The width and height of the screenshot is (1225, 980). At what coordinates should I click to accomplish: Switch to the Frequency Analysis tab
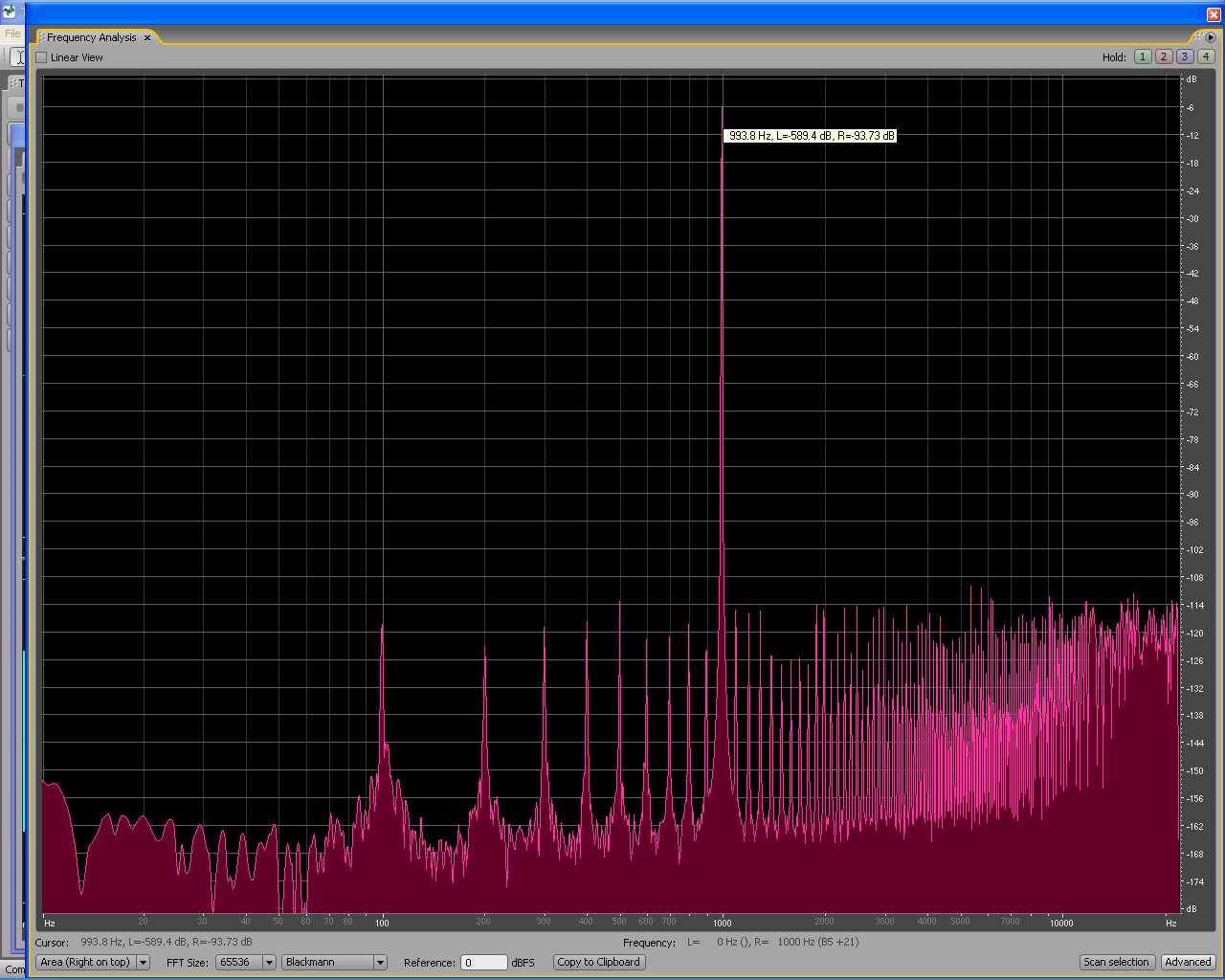(92, 37)
